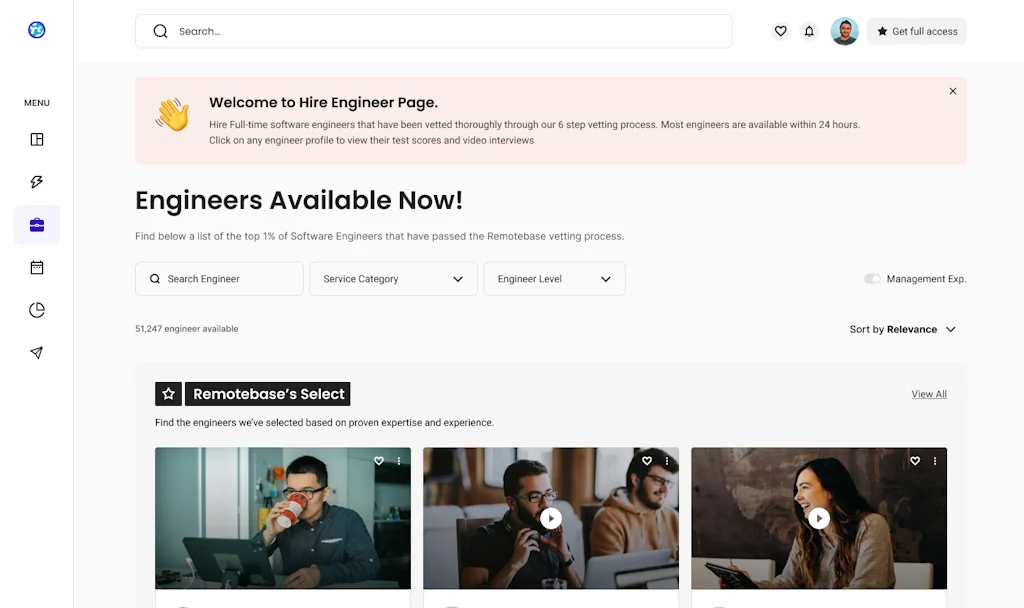The height and width of the screenshot is (608, 1024).
Task: Open the Service Category dropdown
Action: pyautogui.click(x=393, y=279)
